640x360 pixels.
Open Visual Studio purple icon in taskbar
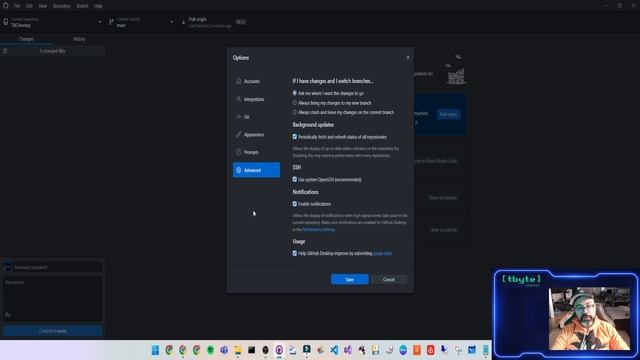348,350
